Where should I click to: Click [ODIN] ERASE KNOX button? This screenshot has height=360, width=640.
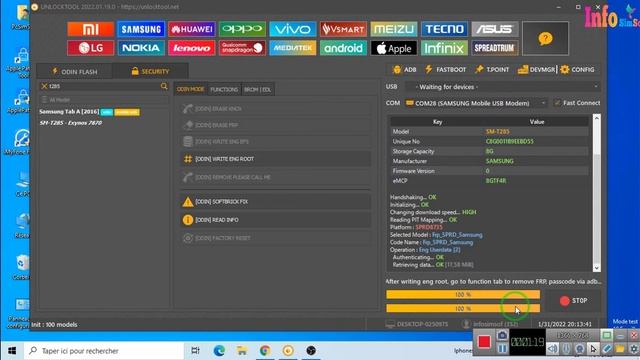tap(276, 109)
